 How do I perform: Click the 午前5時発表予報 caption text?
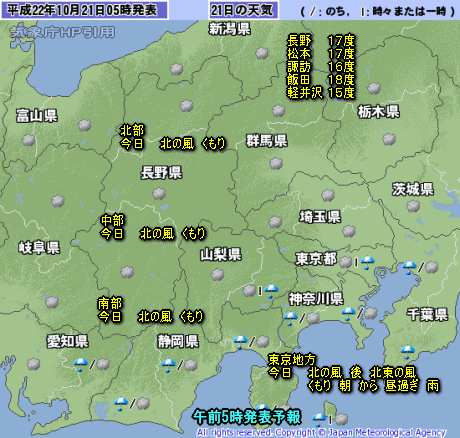tap(247, 417)
